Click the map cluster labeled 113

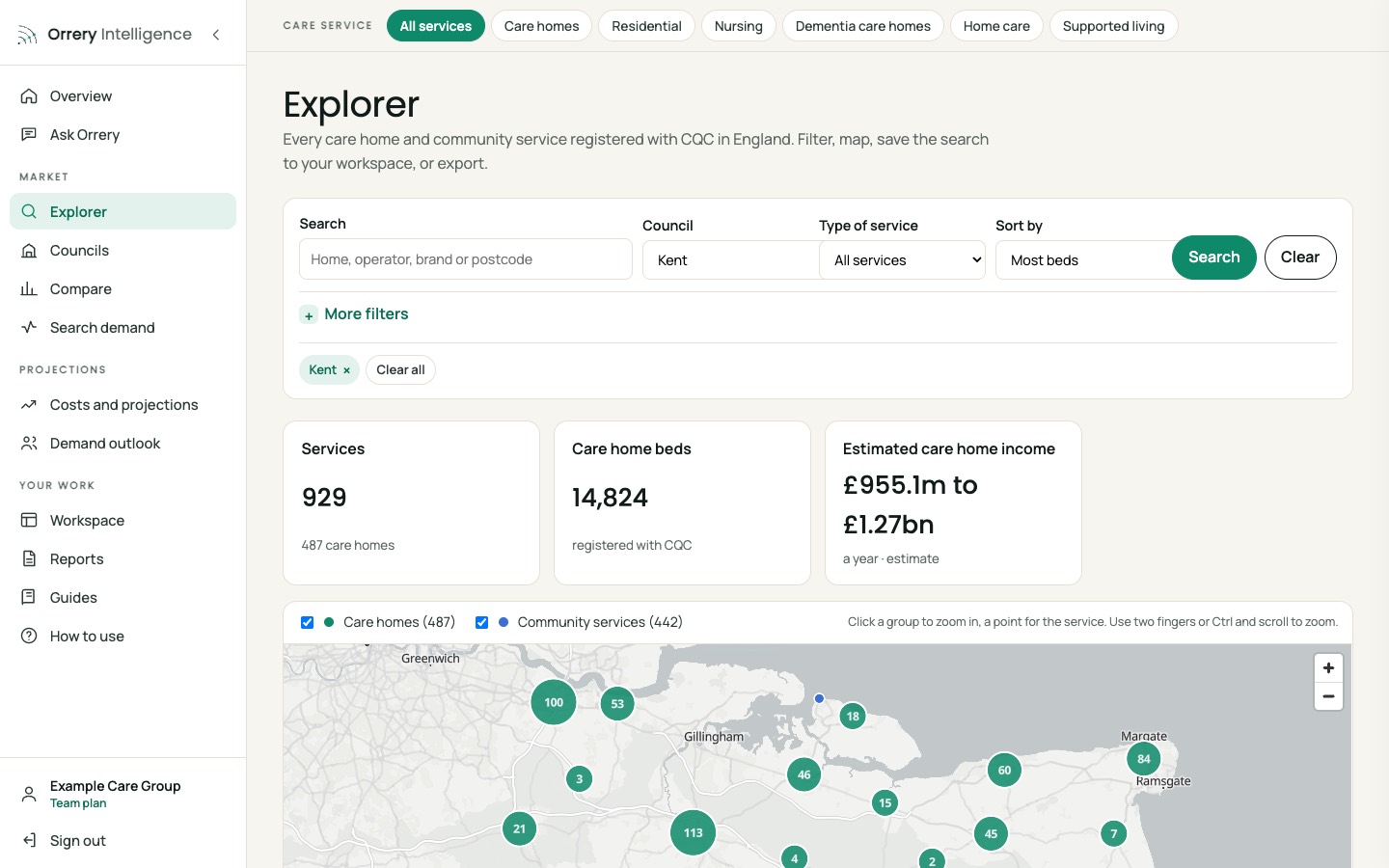694,832
